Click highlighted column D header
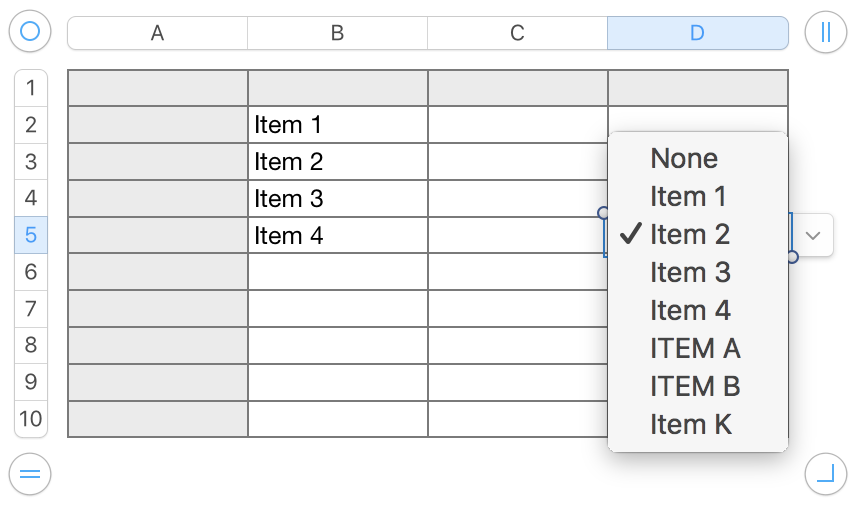866x506 pixels. point(697,33)
